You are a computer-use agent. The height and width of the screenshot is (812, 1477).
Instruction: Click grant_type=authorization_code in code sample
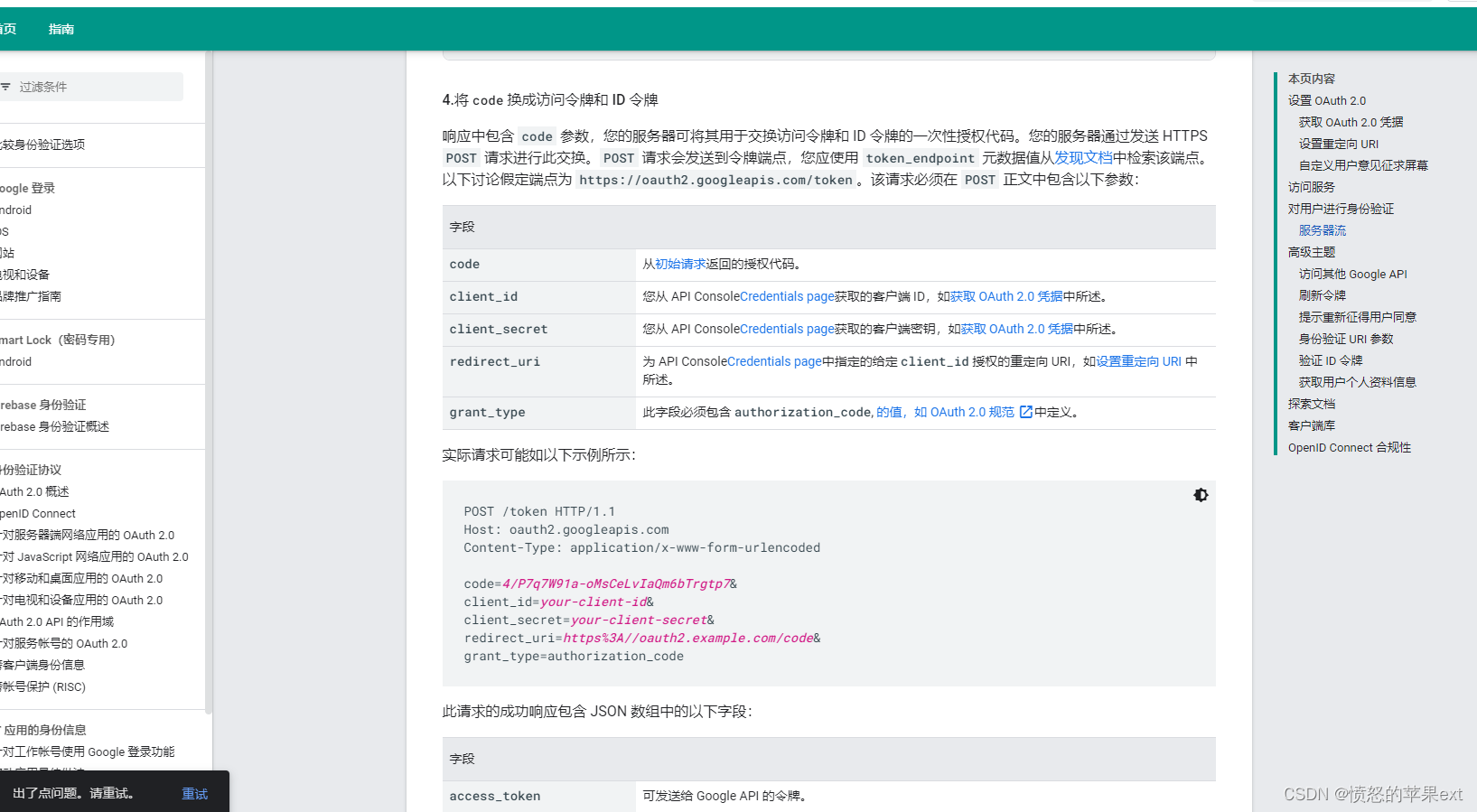[574, 656]
